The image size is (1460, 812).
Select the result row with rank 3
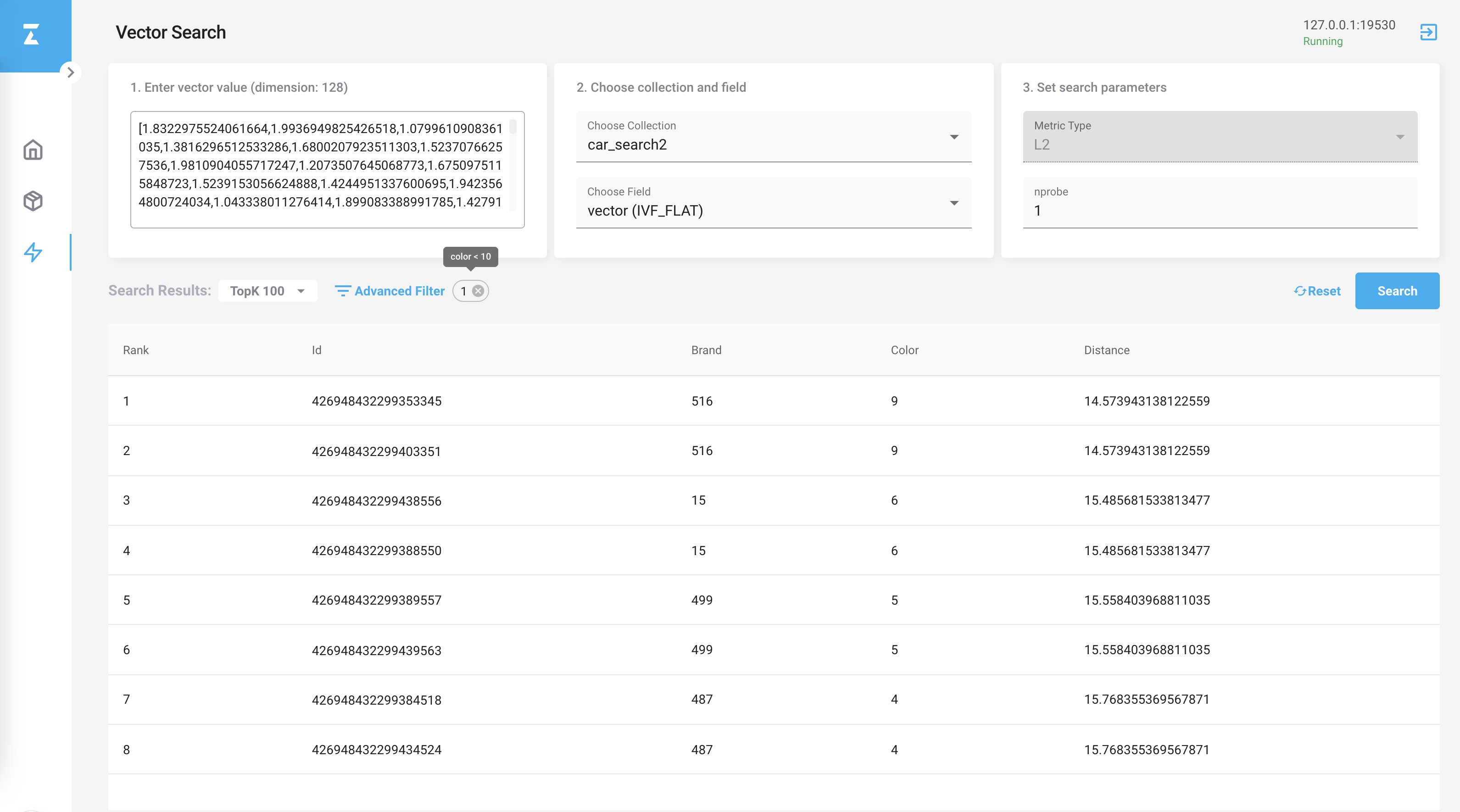pyautogui.click(x=773, y=501)
